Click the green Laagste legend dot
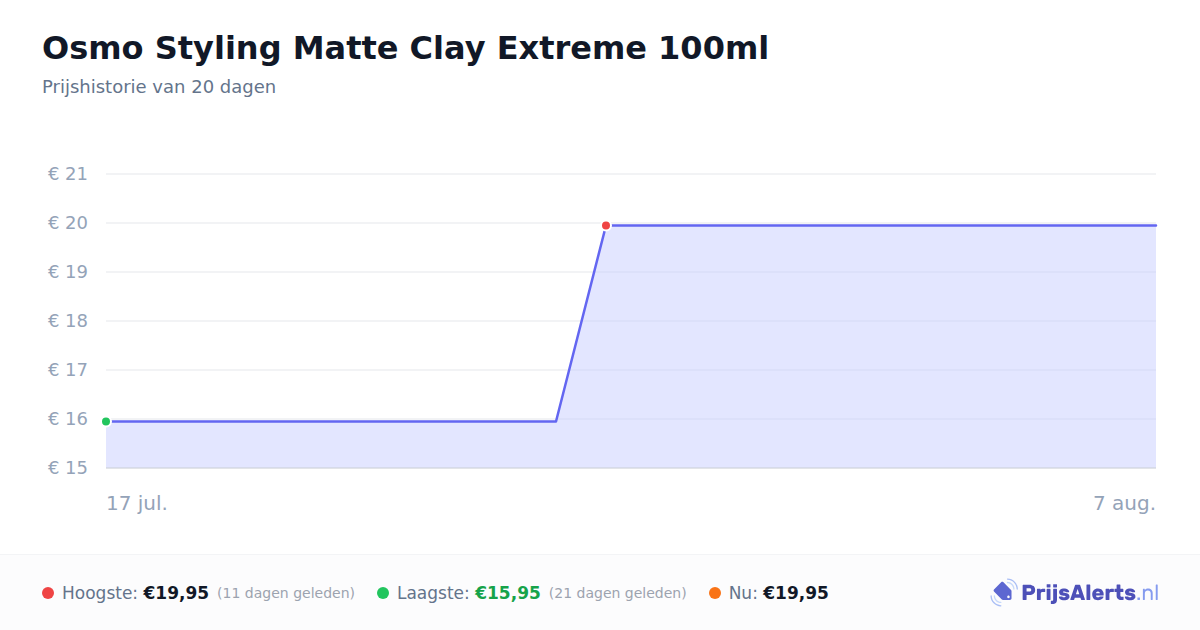This screenshot has height=630, width=1200. pyautogui.click(x=383, y=593)
